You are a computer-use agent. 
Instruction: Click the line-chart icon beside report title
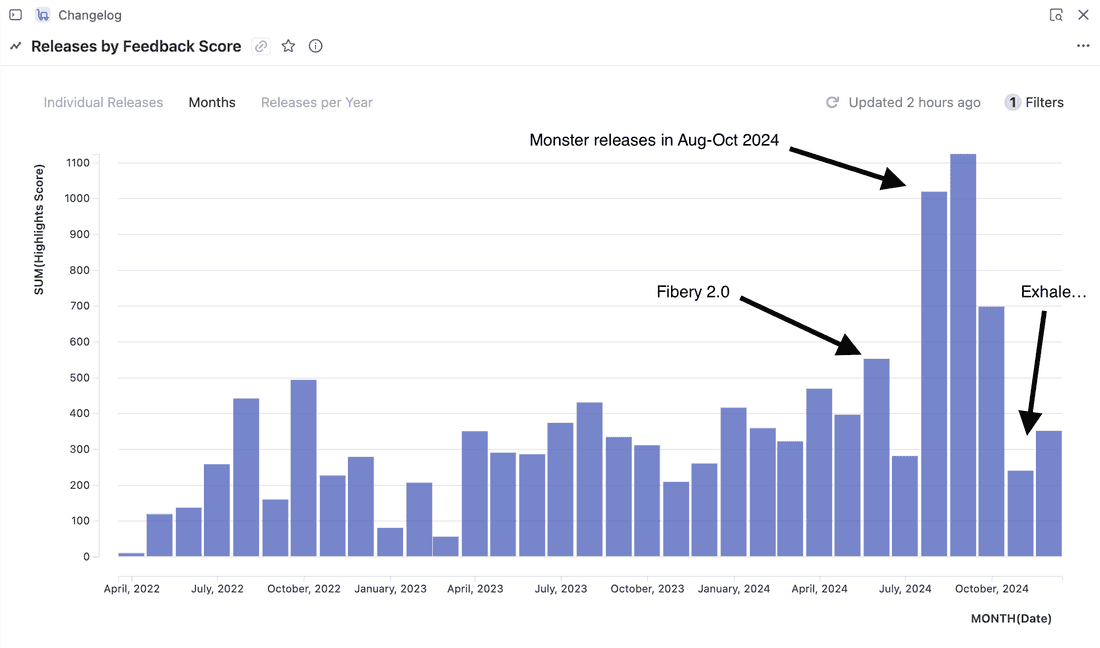pyautogui.click(x=15, y=46)
